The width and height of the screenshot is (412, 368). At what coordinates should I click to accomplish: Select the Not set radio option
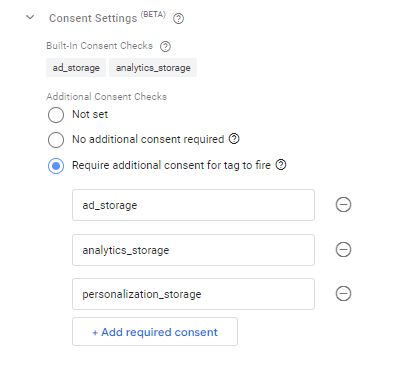(x=56, y=115)
